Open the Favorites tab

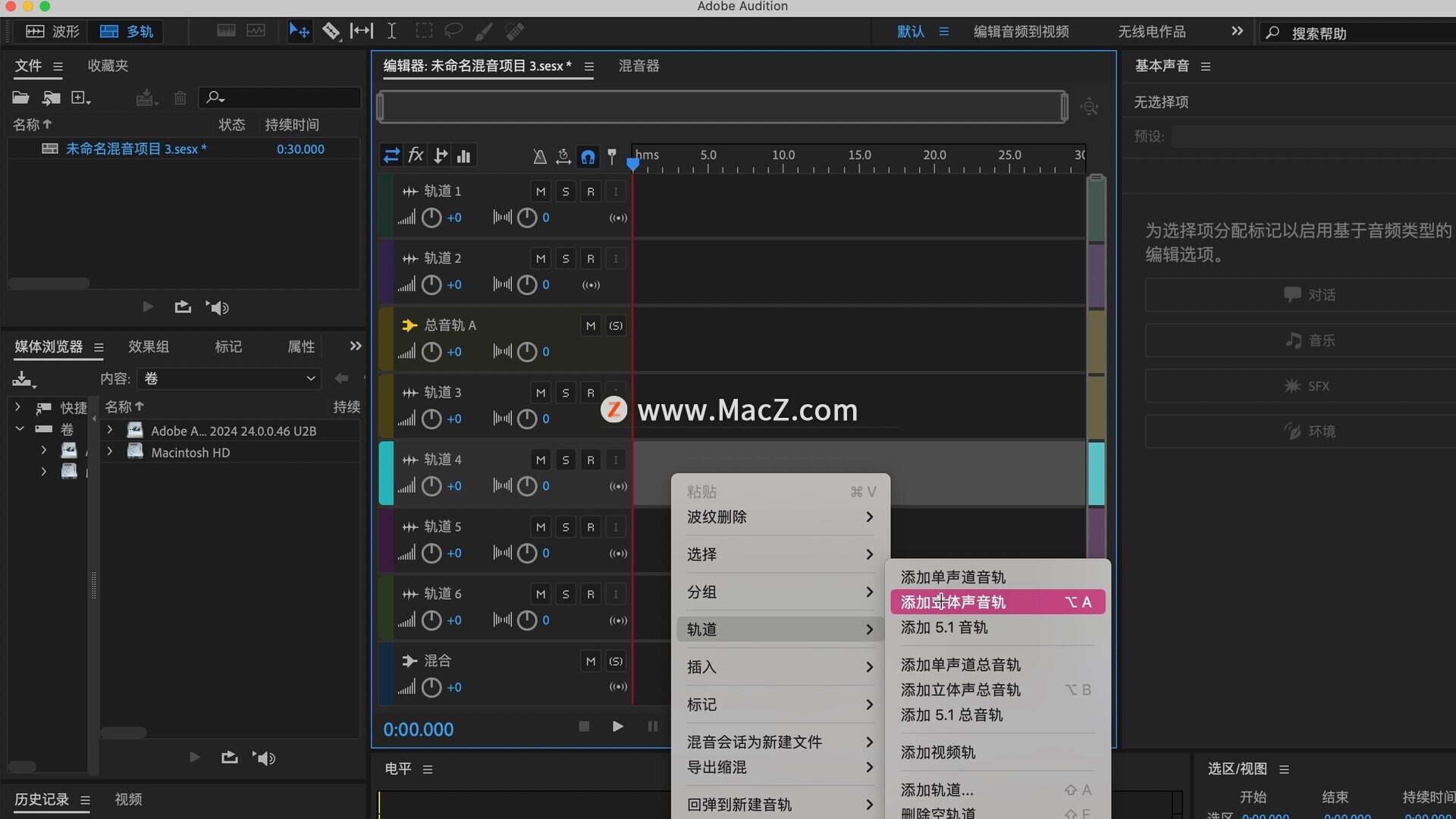(x=108, y=66)
